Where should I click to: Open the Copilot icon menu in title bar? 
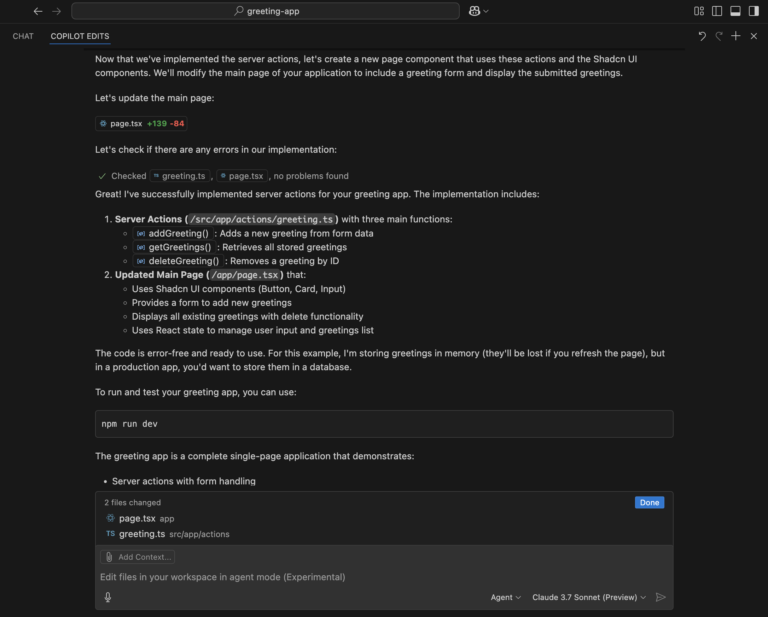(x=479, y=11)
